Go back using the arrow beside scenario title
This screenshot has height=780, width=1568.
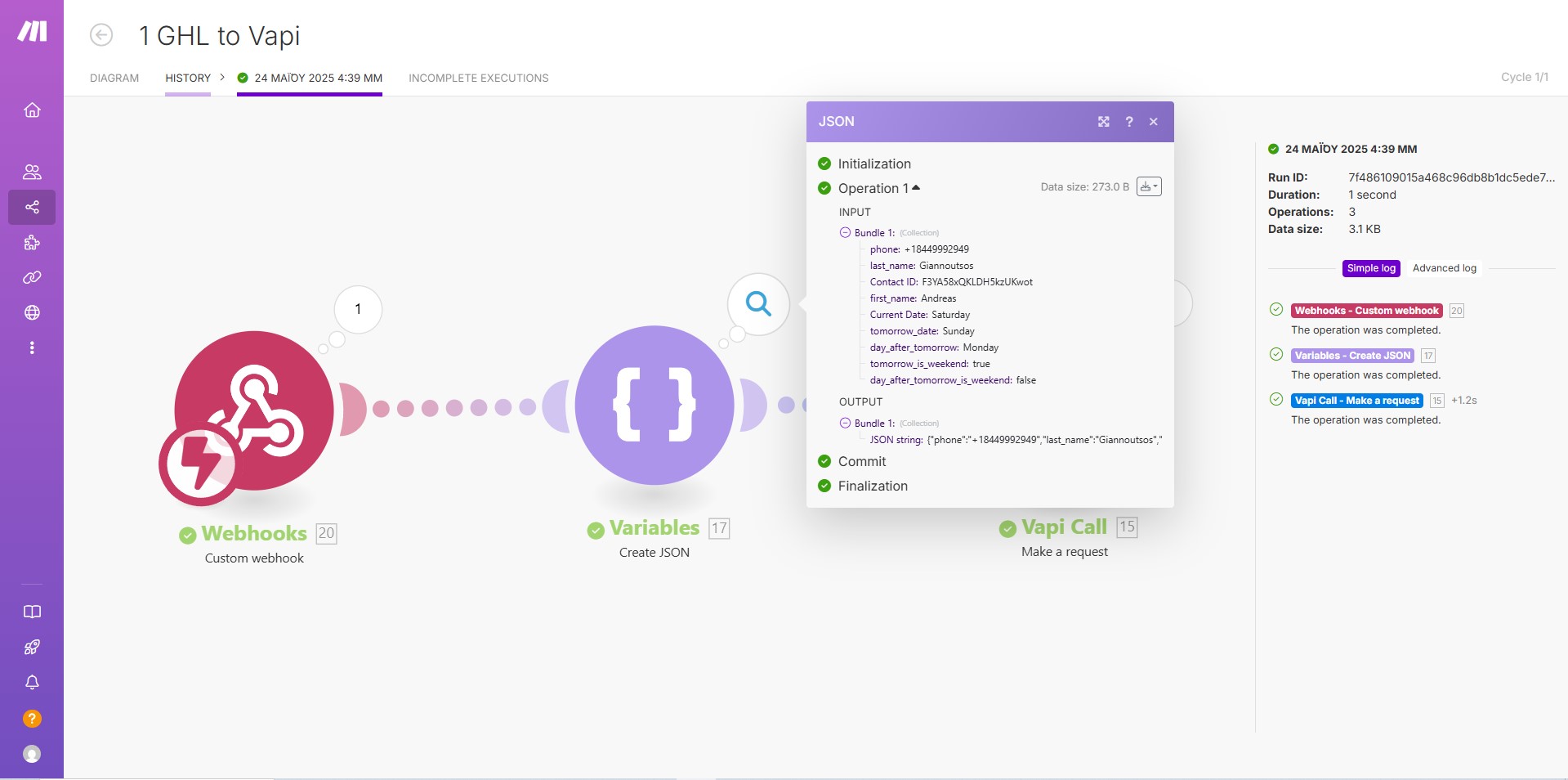[x=101, y=35]
